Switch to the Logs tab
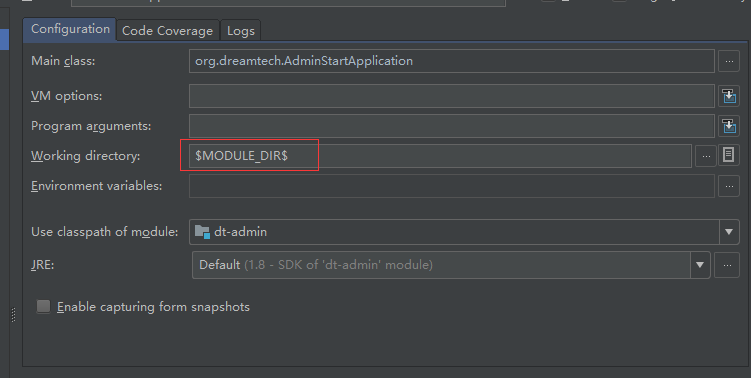751x378 pixels. point(240,31)
